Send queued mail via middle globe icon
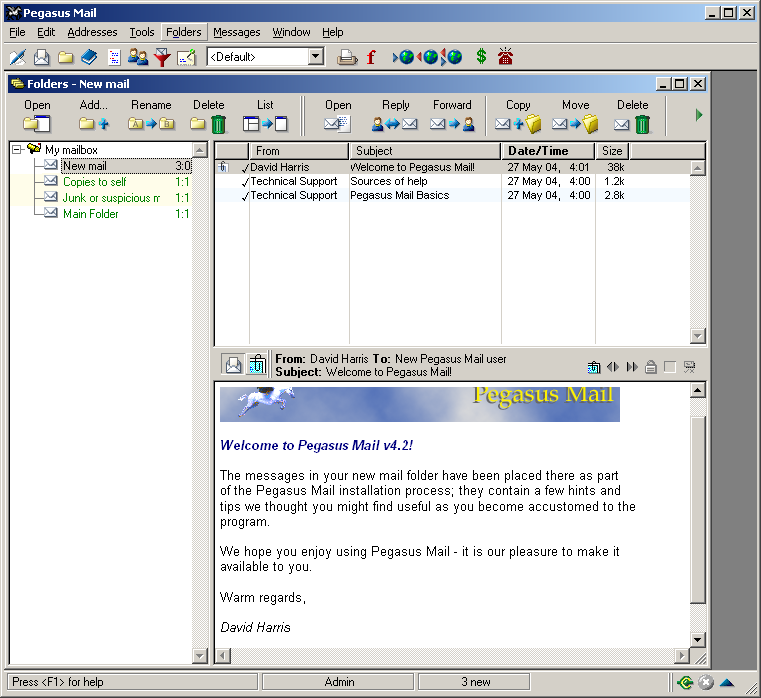The width and height of the screenshot is (761, 698). coord(427,57)
